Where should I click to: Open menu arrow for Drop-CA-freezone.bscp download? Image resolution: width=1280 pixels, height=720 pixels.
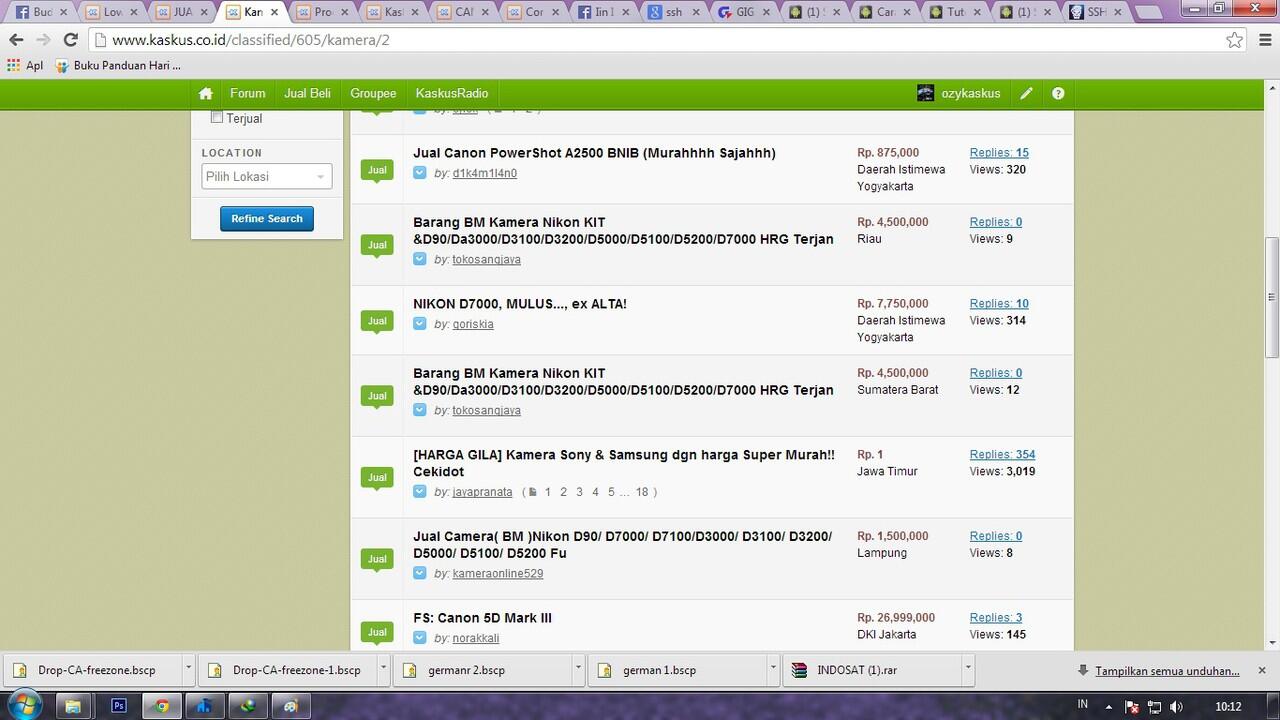[x=189, y=670]
